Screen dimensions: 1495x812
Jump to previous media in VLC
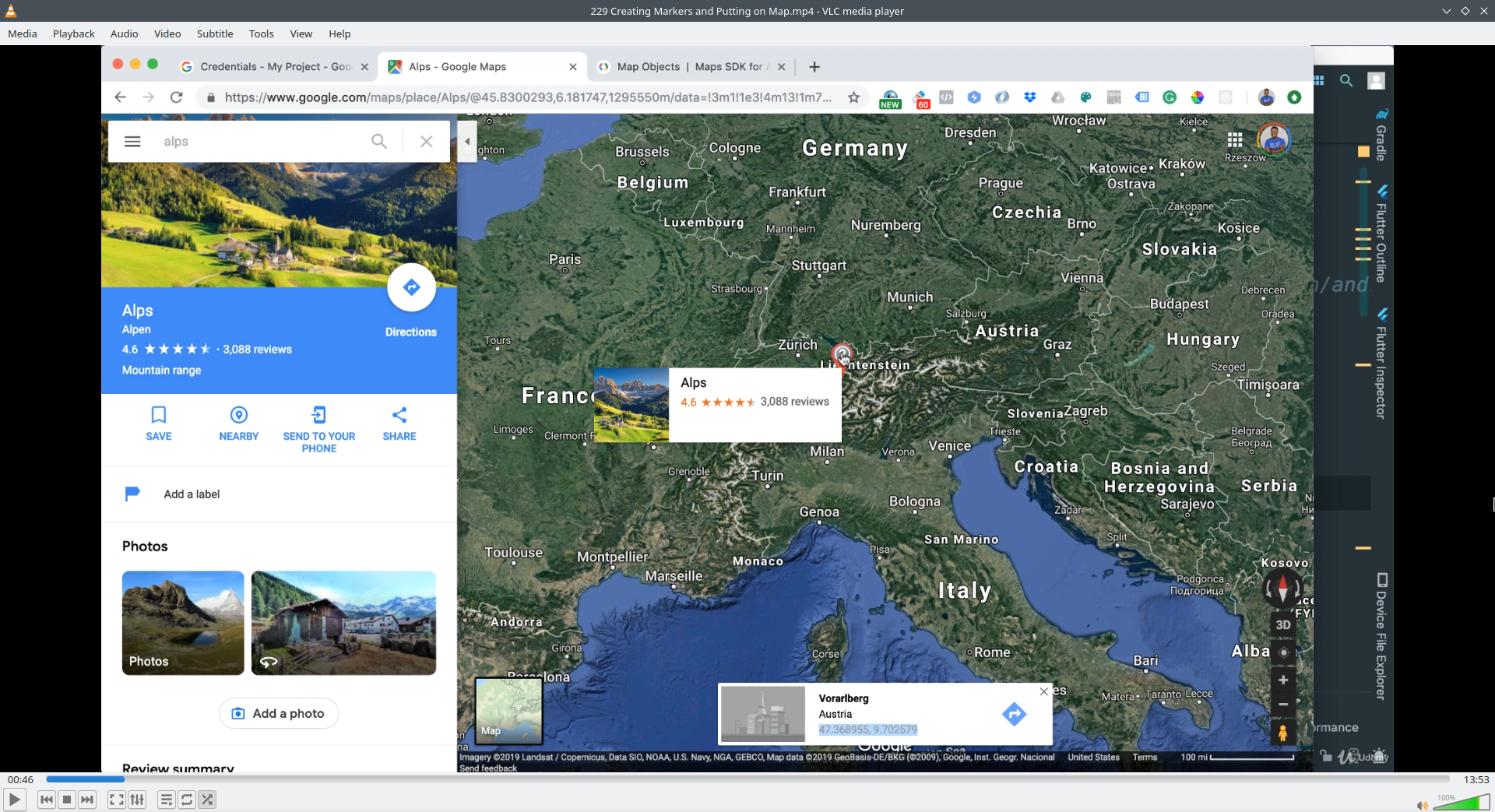47,800
